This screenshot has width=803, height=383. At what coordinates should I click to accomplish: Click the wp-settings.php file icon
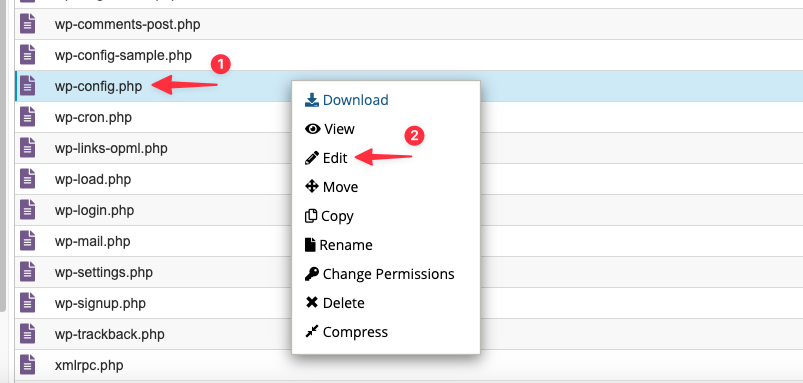[x=28, y=271]
